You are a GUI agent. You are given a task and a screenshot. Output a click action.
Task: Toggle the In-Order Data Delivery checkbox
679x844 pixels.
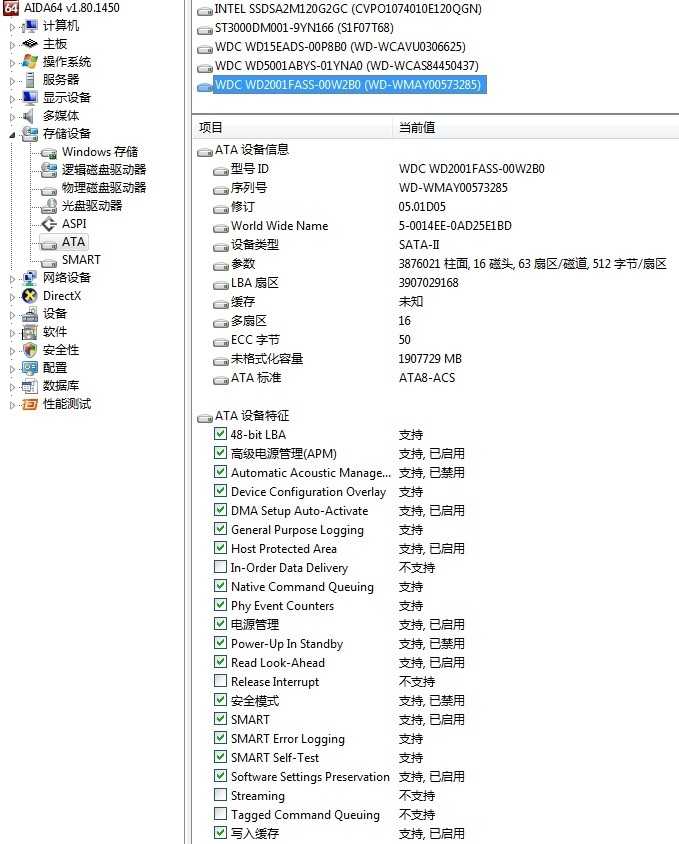coord(220,568)
